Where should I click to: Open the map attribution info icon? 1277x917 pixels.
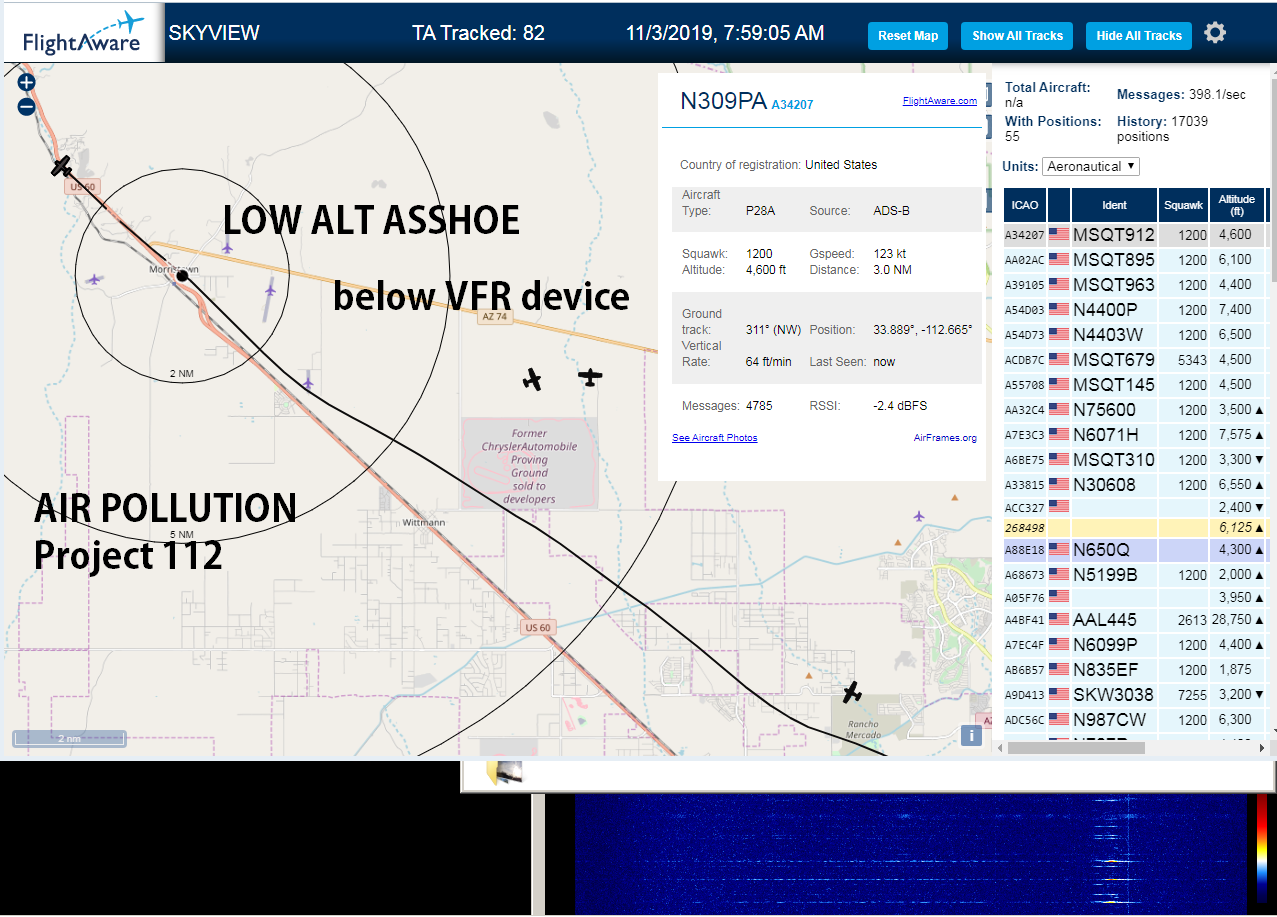[x=970, y=736]
